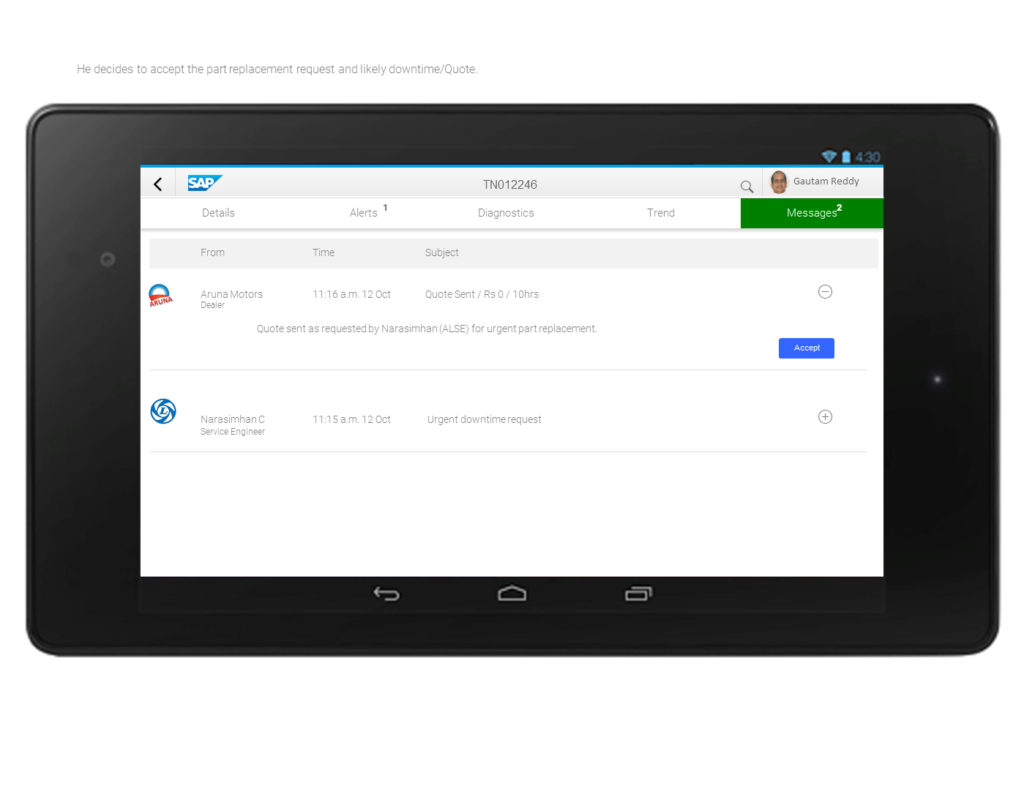The image size is (1024, 802).
Task: Tap the Wi-Fi status icon
Action: coord(828,157)
